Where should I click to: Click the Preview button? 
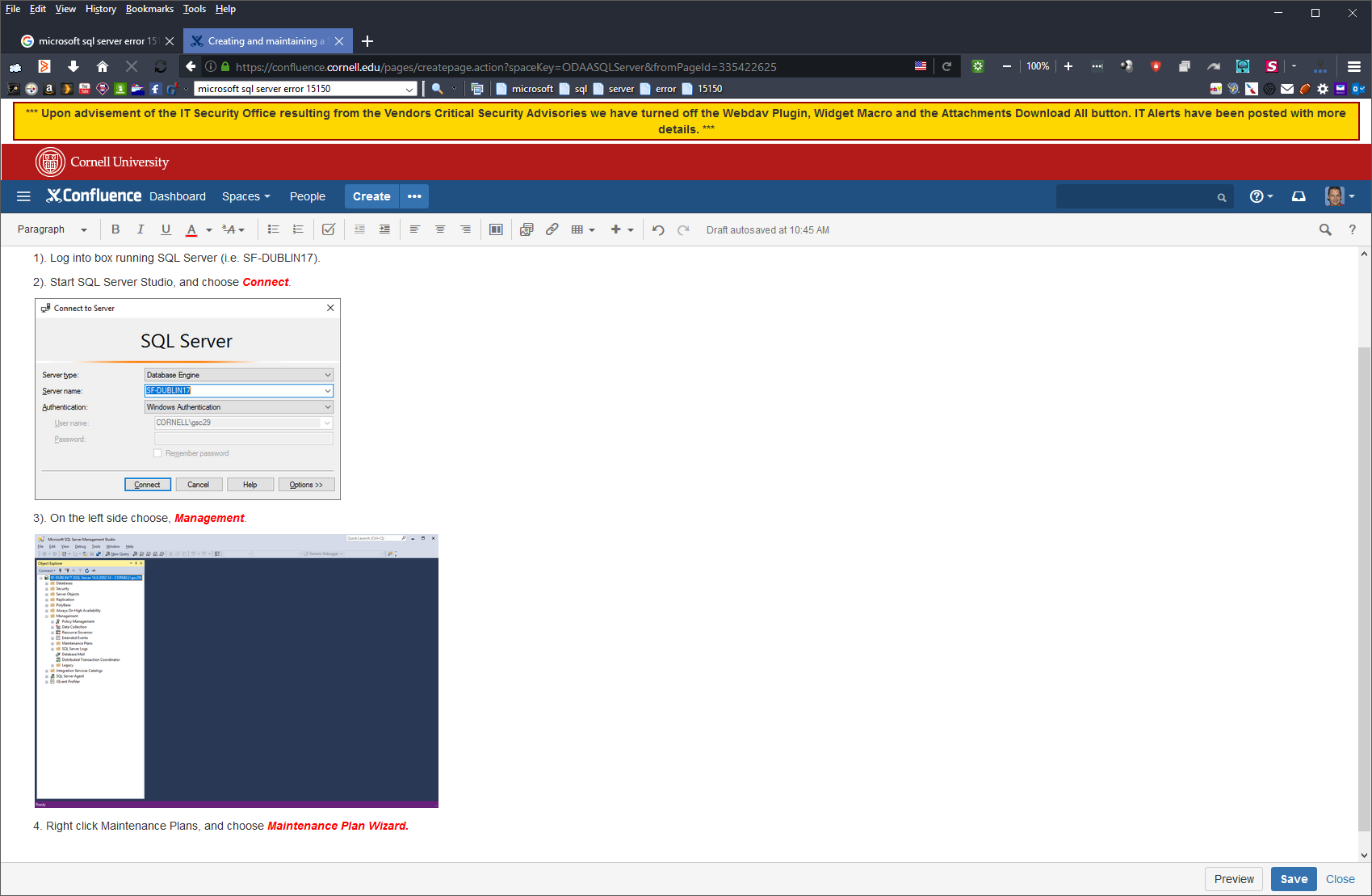tap(1234, 879)
